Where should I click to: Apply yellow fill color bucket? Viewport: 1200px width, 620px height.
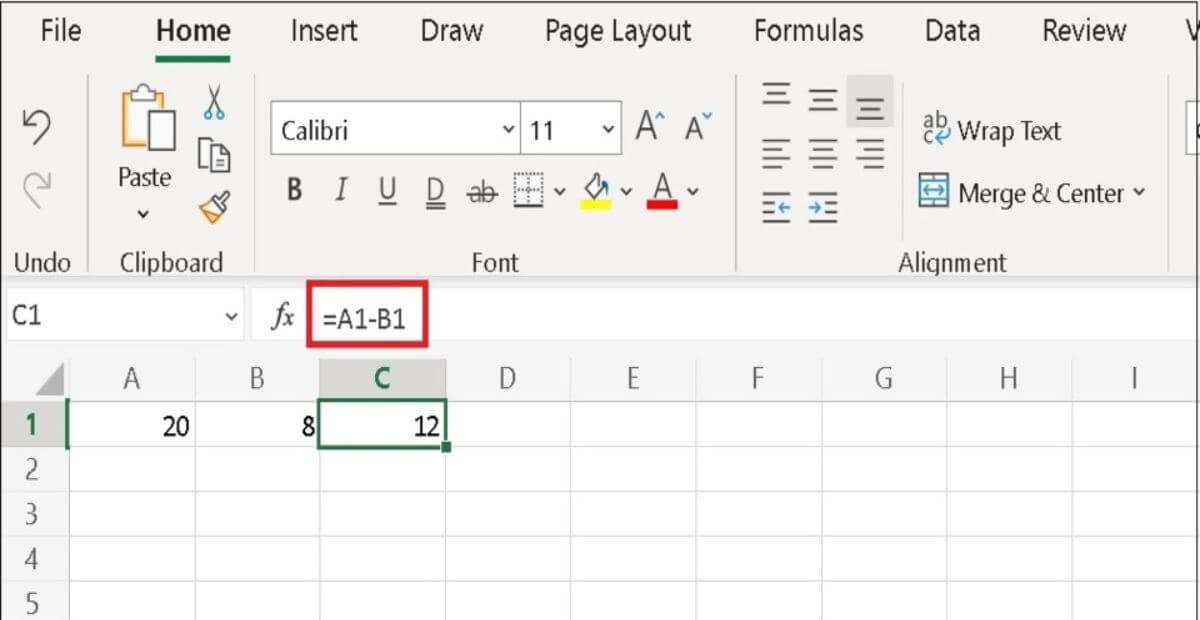point(597,190)
